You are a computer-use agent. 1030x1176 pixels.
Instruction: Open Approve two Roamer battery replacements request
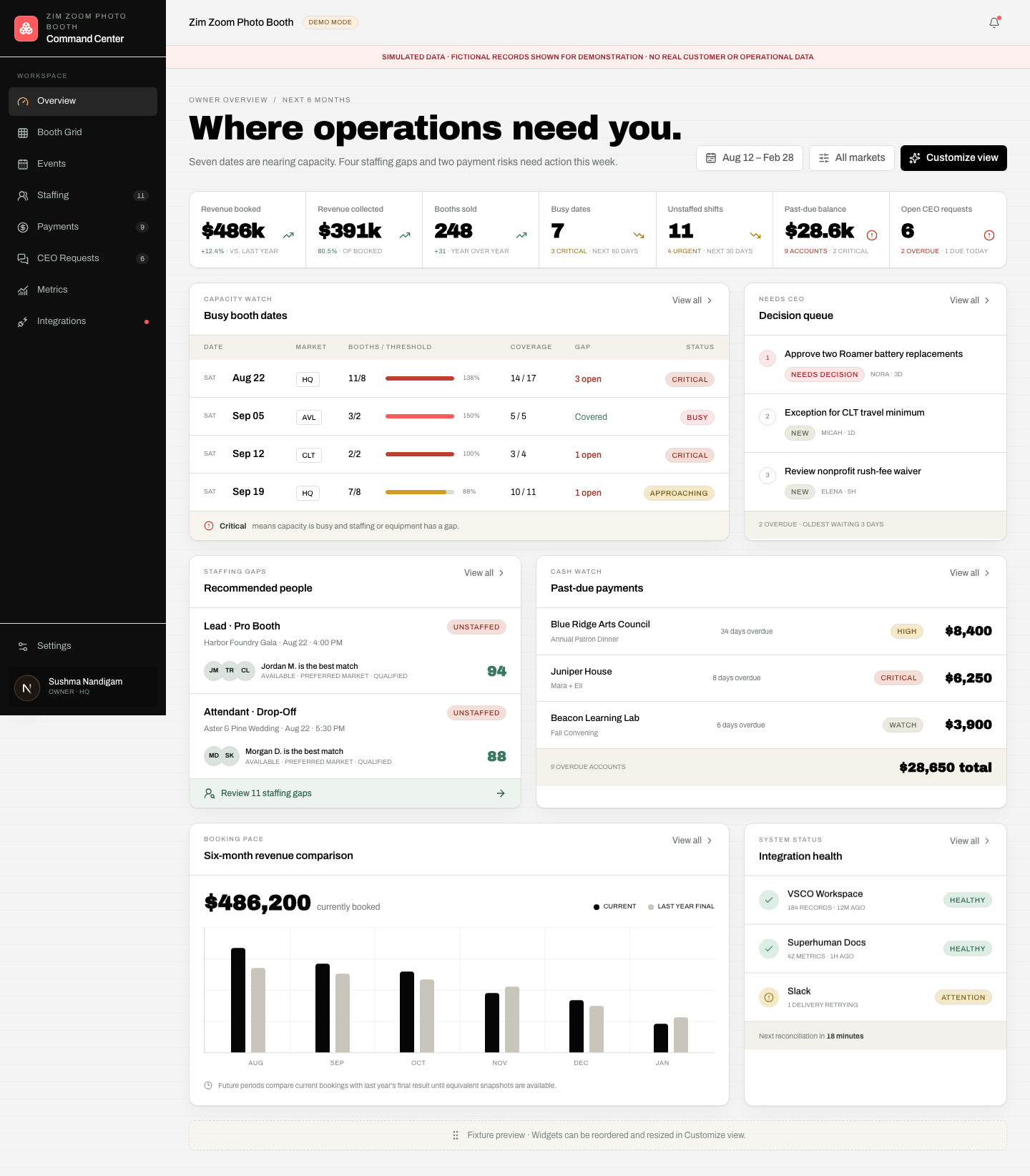pyautogui.click(x=875, y=365)
